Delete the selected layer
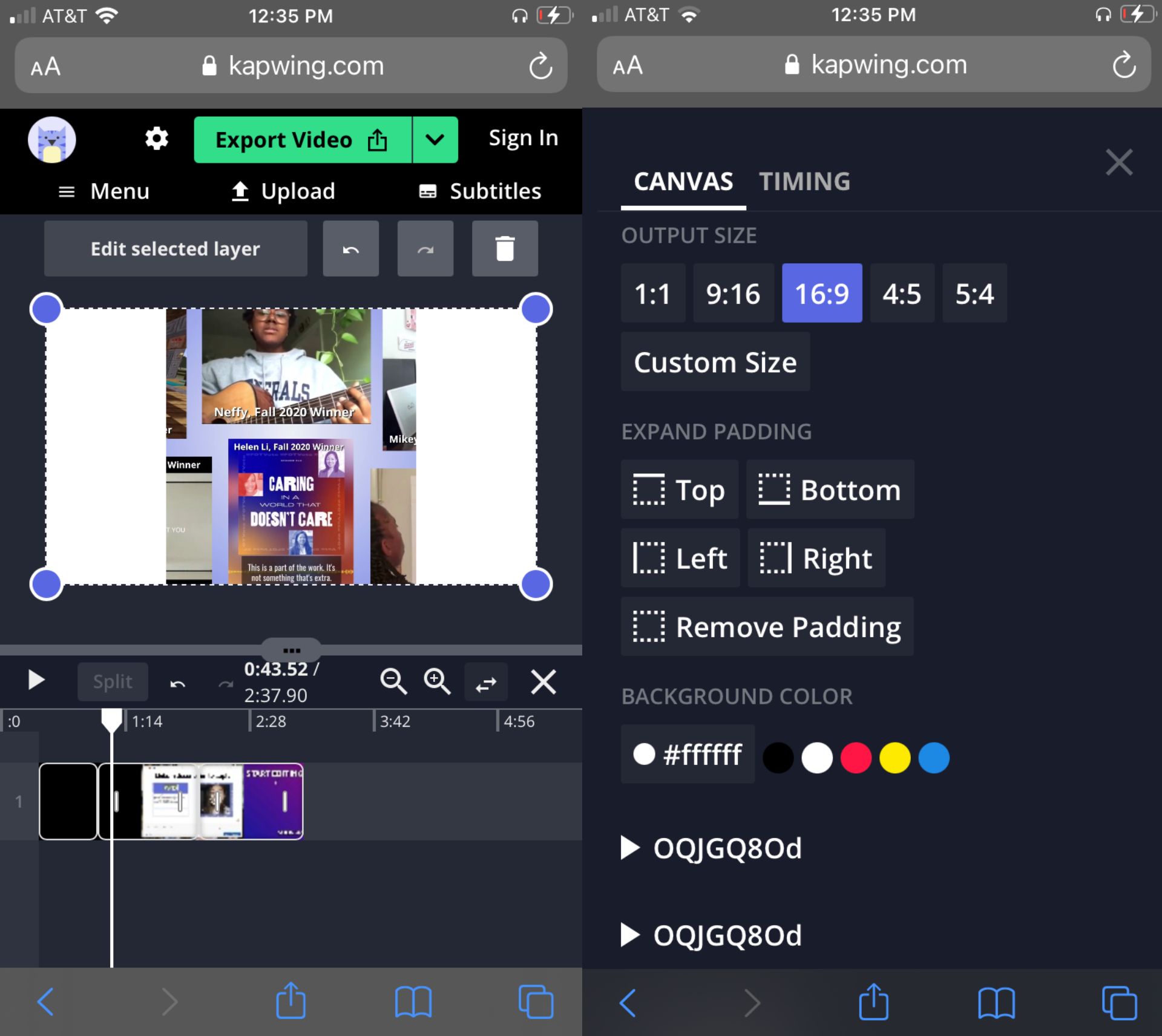The width and height of the screenshot is (1162, 1036). pos(504,249)
